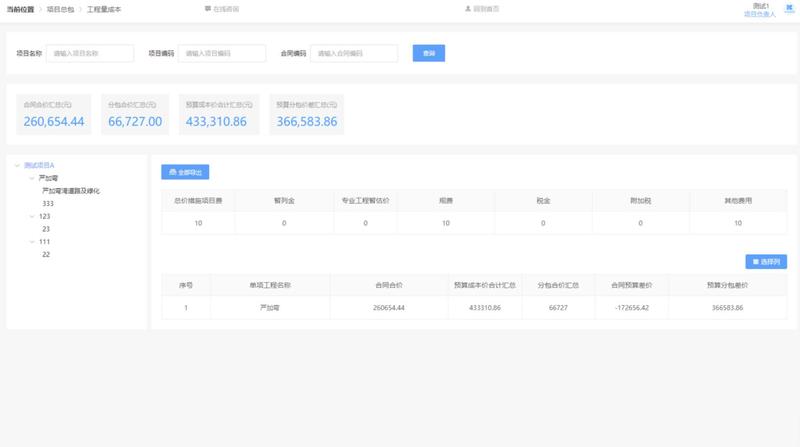
Task: Click the 项目编码 input field
Action: pos(222,53)
